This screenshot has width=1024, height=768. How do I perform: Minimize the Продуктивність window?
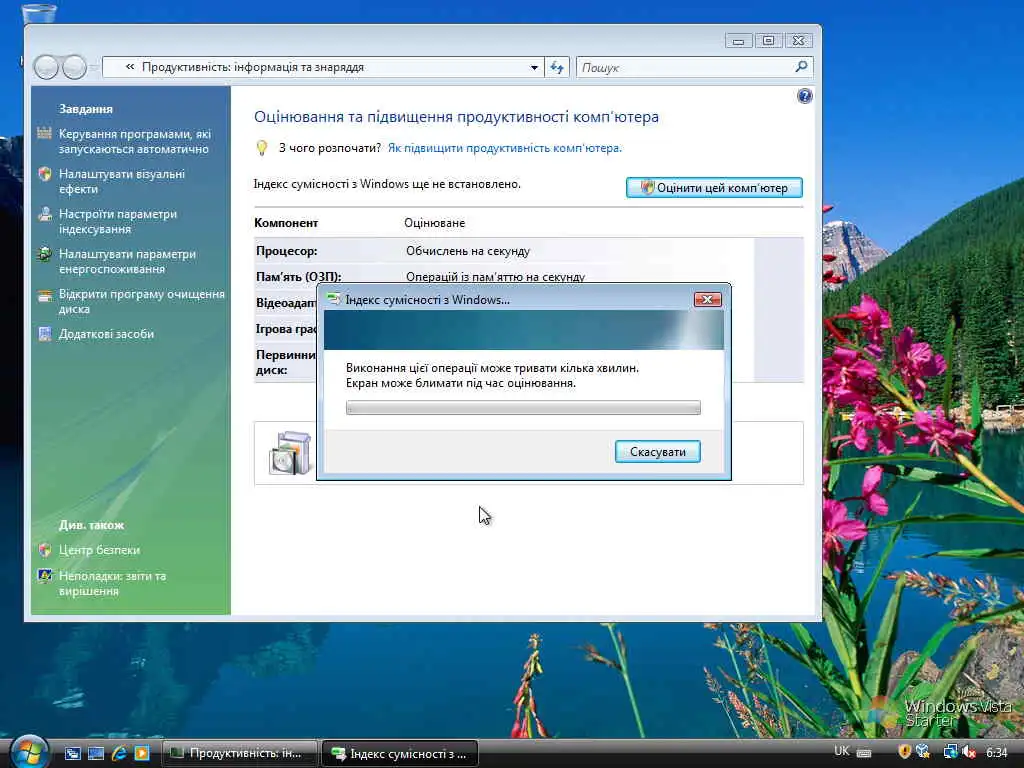[739, 40]
